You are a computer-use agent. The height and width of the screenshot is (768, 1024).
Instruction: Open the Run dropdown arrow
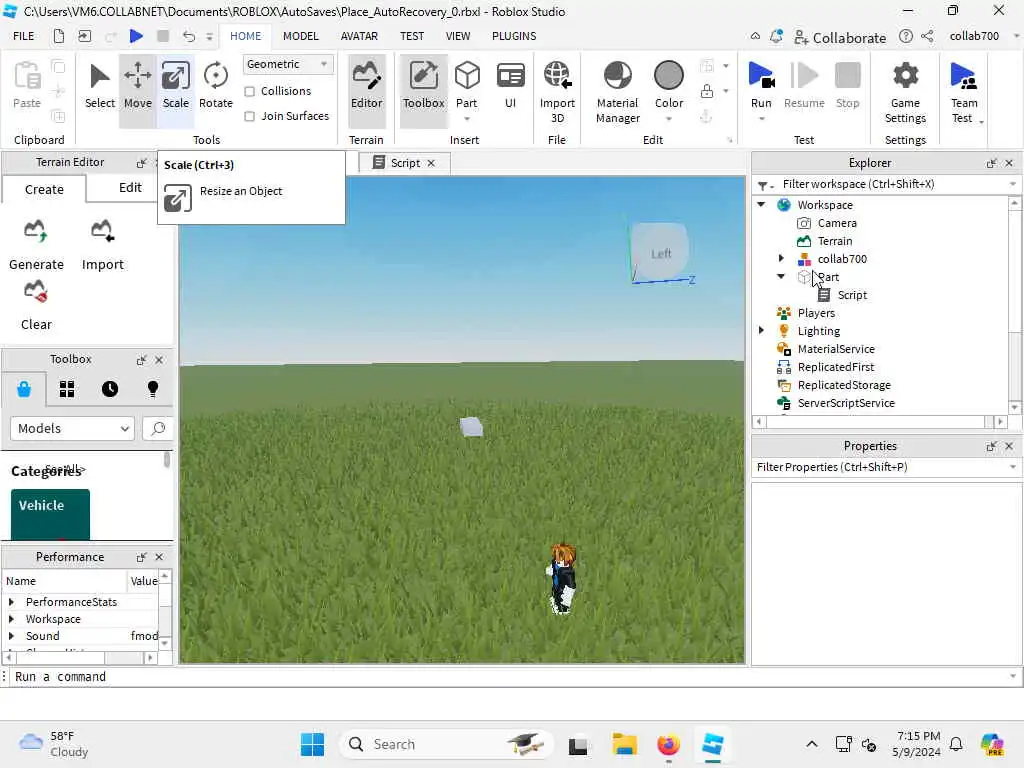pos(761,119)
